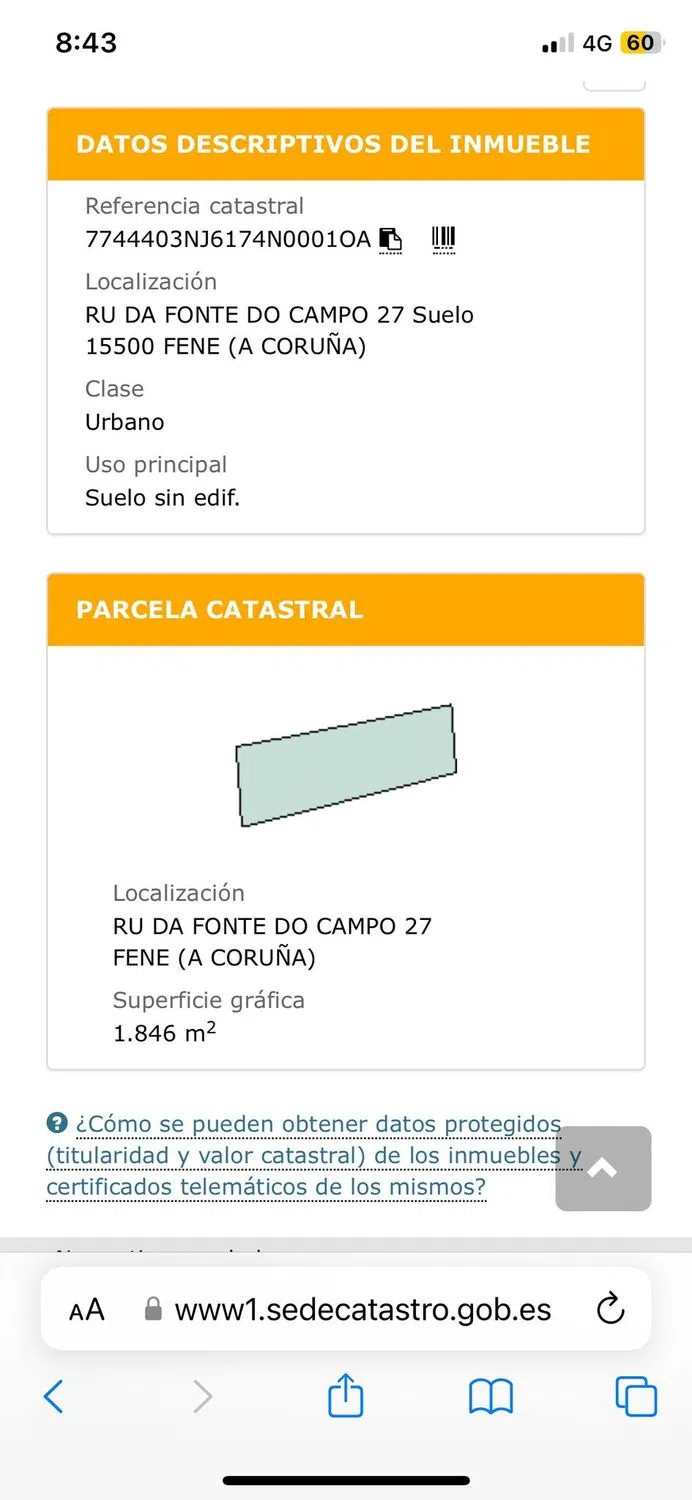Open the AA page settings menu
This screenshot has width=692, height=1500.
pyautogui.click(x=87, y=1310)
